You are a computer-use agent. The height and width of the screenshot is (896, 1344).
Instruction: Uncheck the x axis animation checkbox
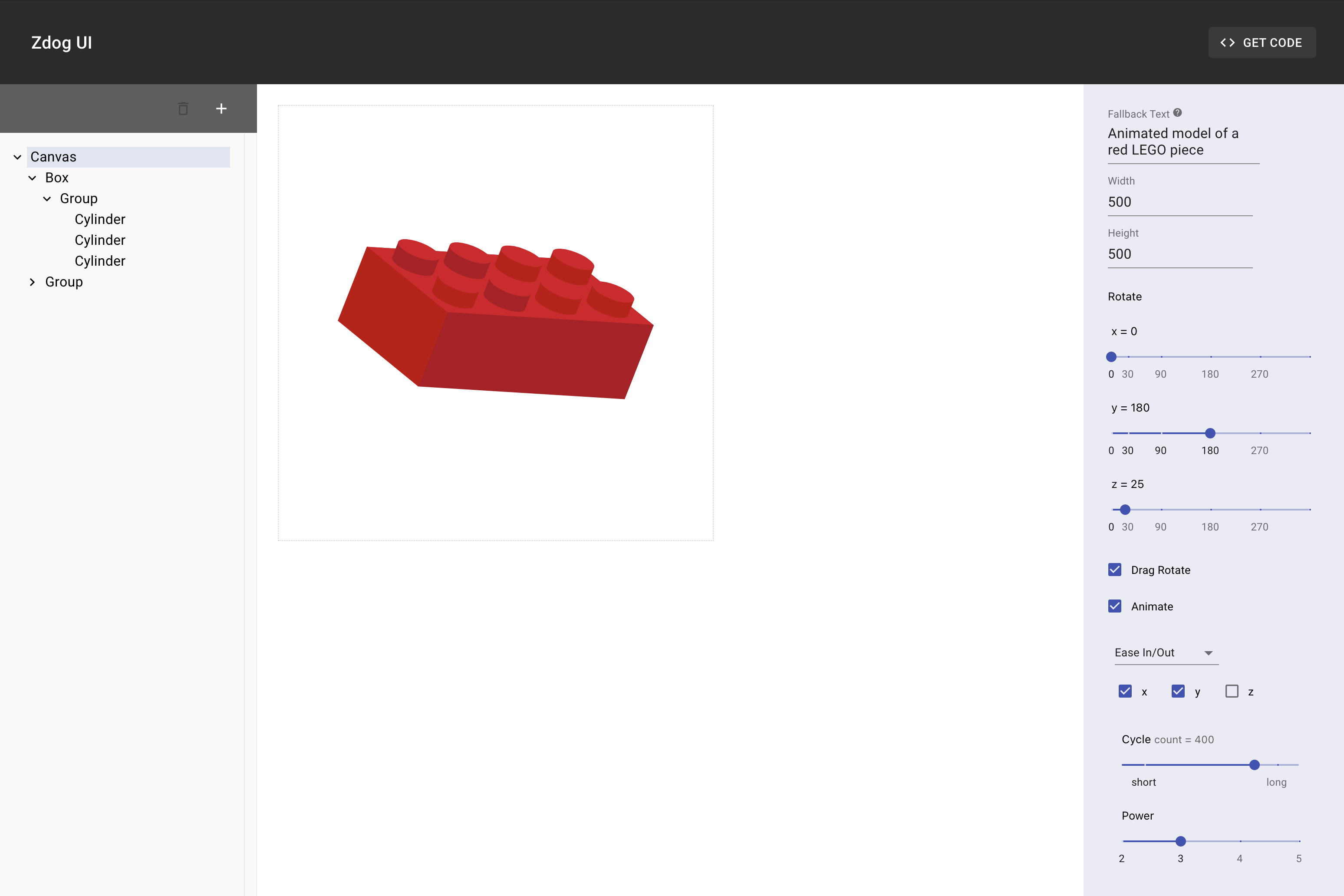1125,692
